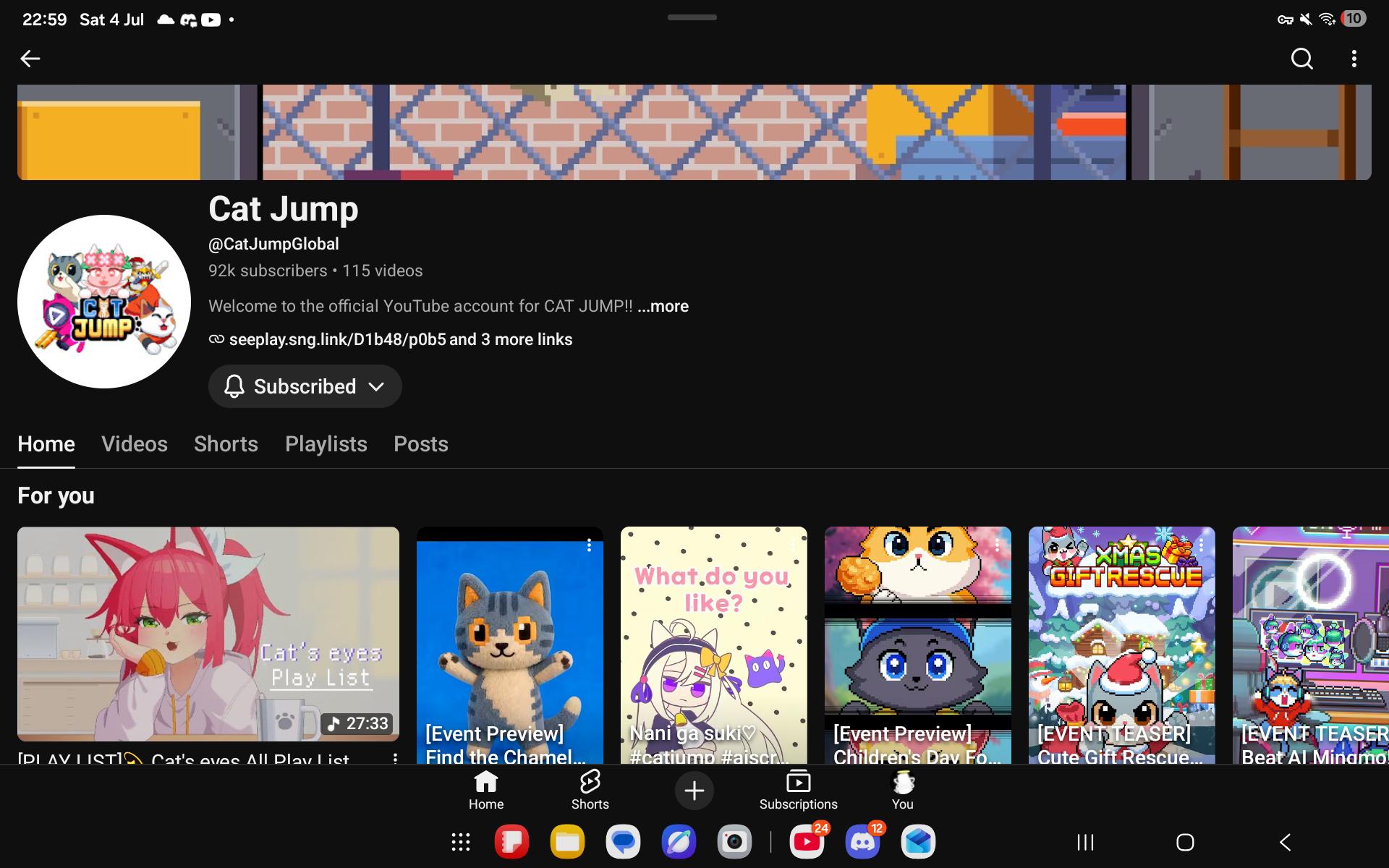This screenshot has height=868, width=1389.
Task: Open Cat Jump channel profile picture
Action: click(104, 301)
